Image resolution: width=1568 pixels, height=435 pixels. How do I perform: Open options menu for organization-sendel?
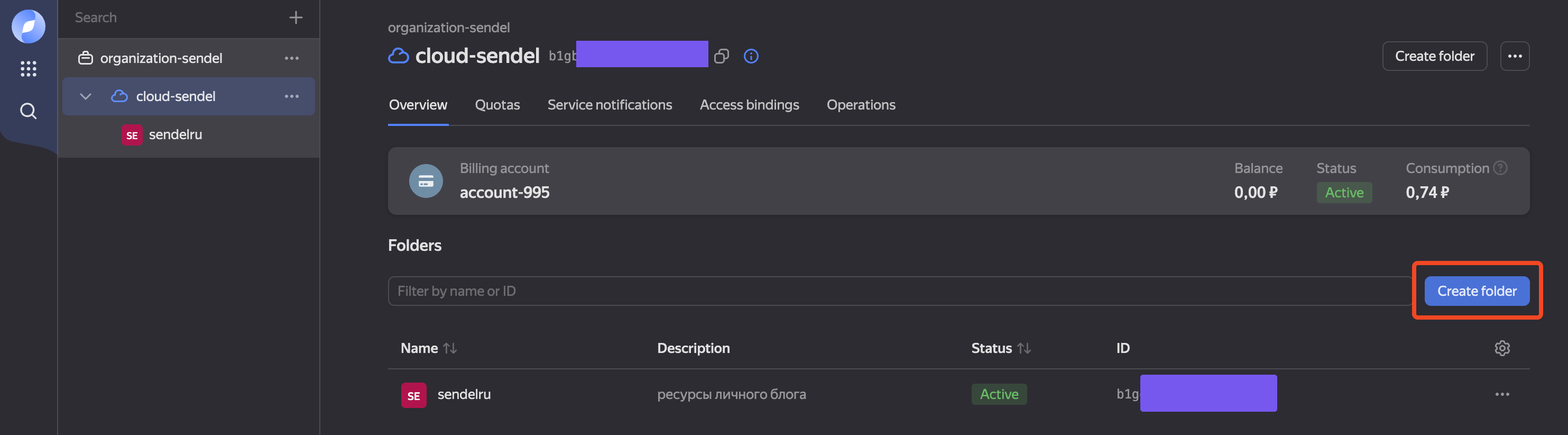coord(292,58)
